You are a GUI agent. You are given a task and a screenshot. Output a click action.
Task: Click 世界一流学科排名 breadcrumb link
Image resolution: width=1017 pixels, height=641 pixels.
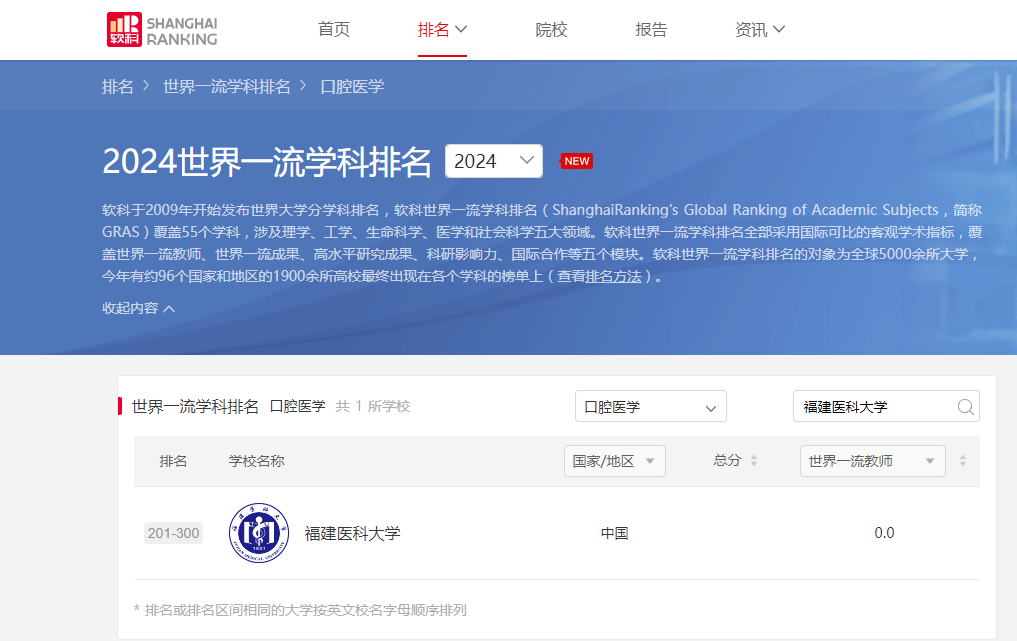[226, 86]
